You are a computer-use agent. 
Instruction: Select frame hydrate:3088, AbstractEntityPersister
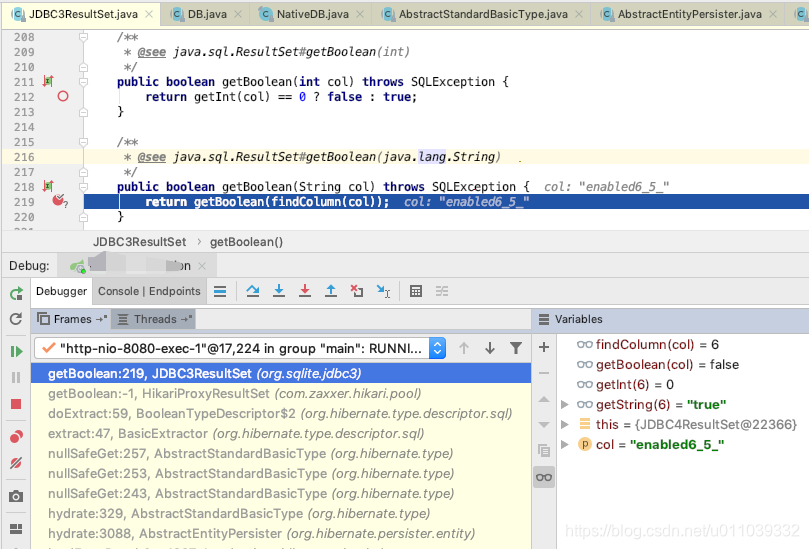(281, 534)
